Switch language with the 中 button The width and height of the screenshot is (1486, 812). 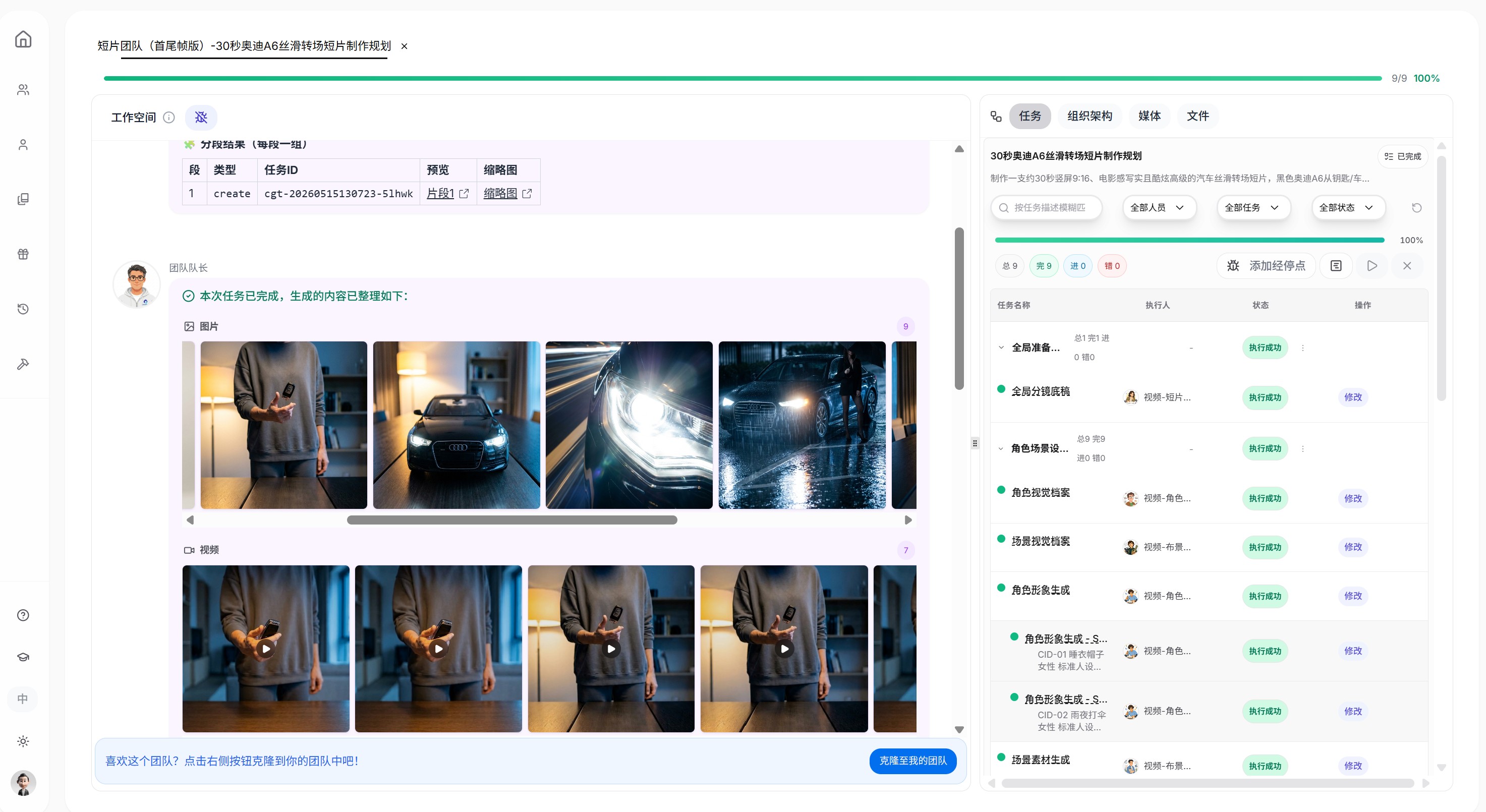pyautogui.click(x=23, y=699)
